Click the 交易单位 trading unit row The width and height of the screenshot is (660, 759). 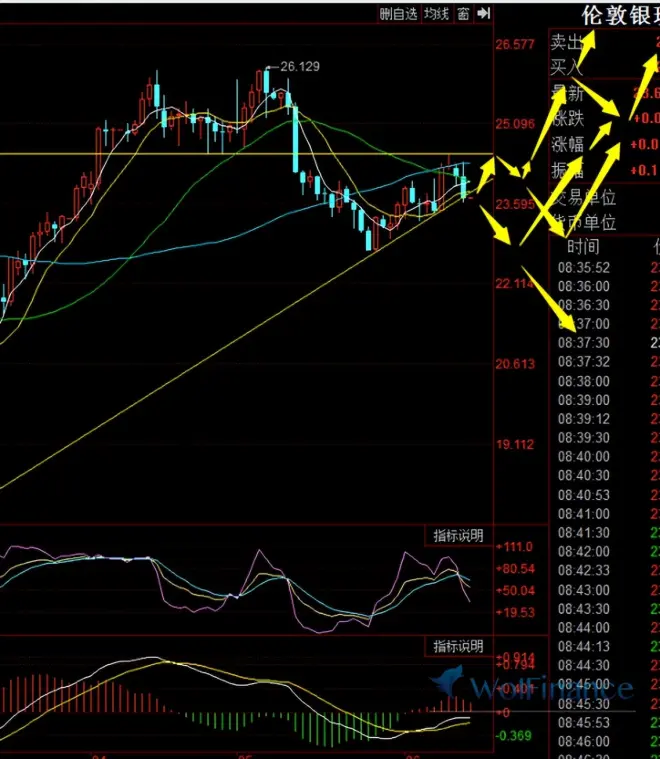tap(585, 196)
